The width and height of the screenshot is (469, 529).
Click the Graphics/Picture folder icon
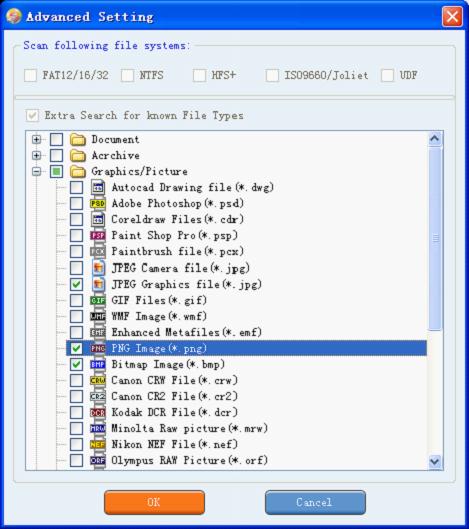tap(78, 172)
